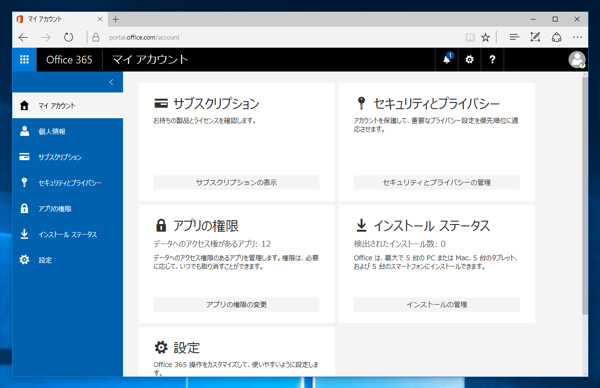Screen dimensions: 600x388
Task: Click the サブスクリプションの表示 button
Action: tap(236, 183)
